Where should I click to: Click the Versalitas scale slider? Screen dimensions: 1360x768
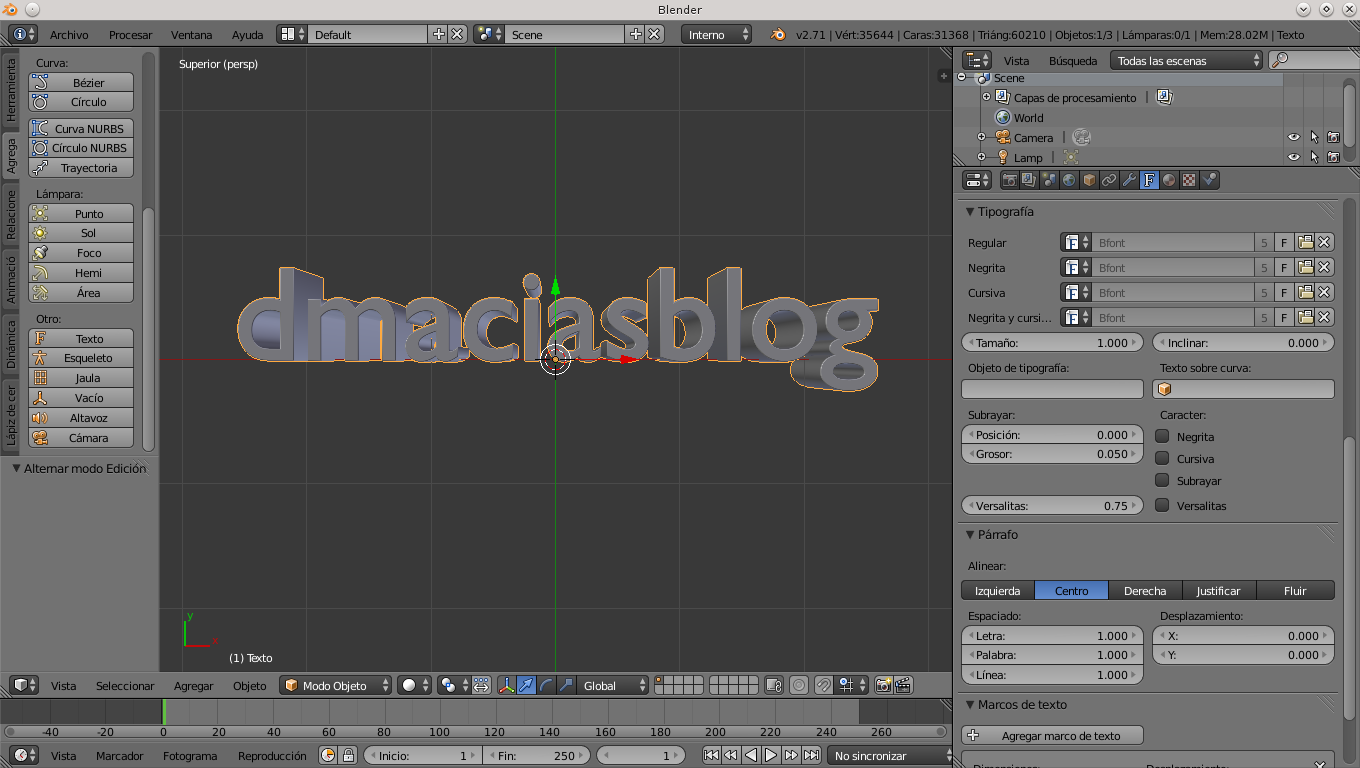tap(1052, 505)
